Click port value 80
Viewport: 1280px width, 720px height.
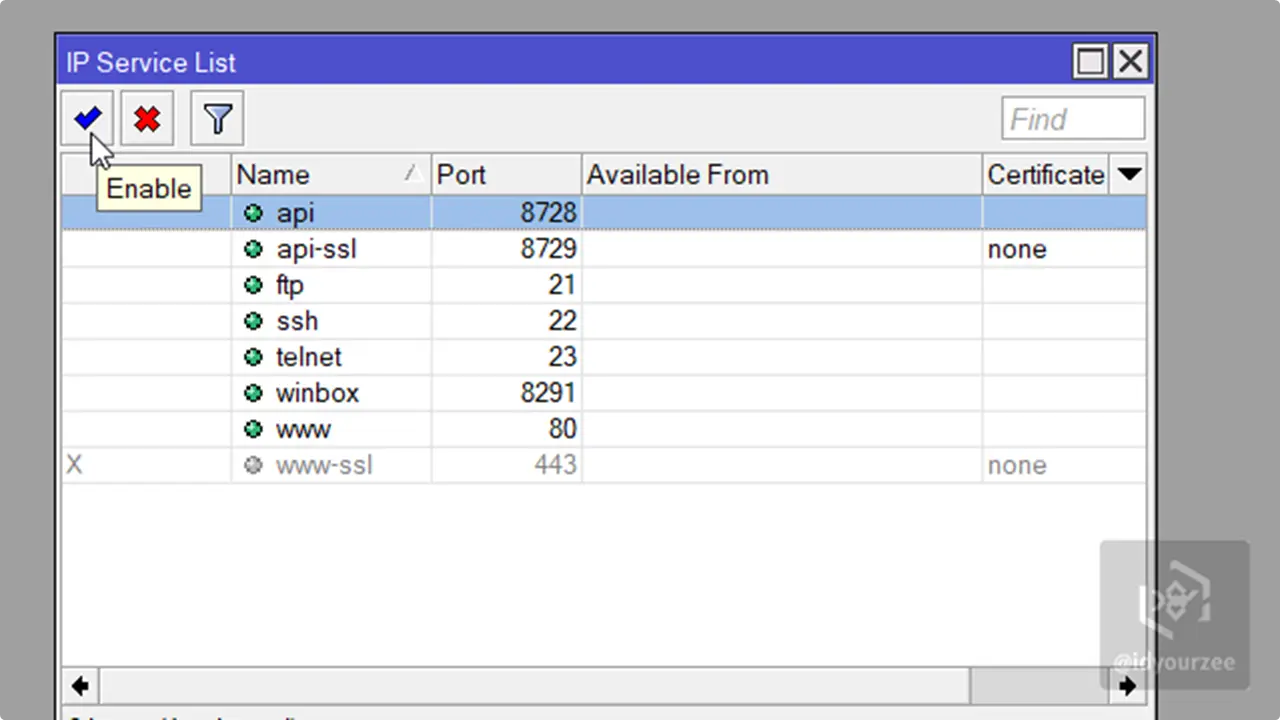click(562, 429)
